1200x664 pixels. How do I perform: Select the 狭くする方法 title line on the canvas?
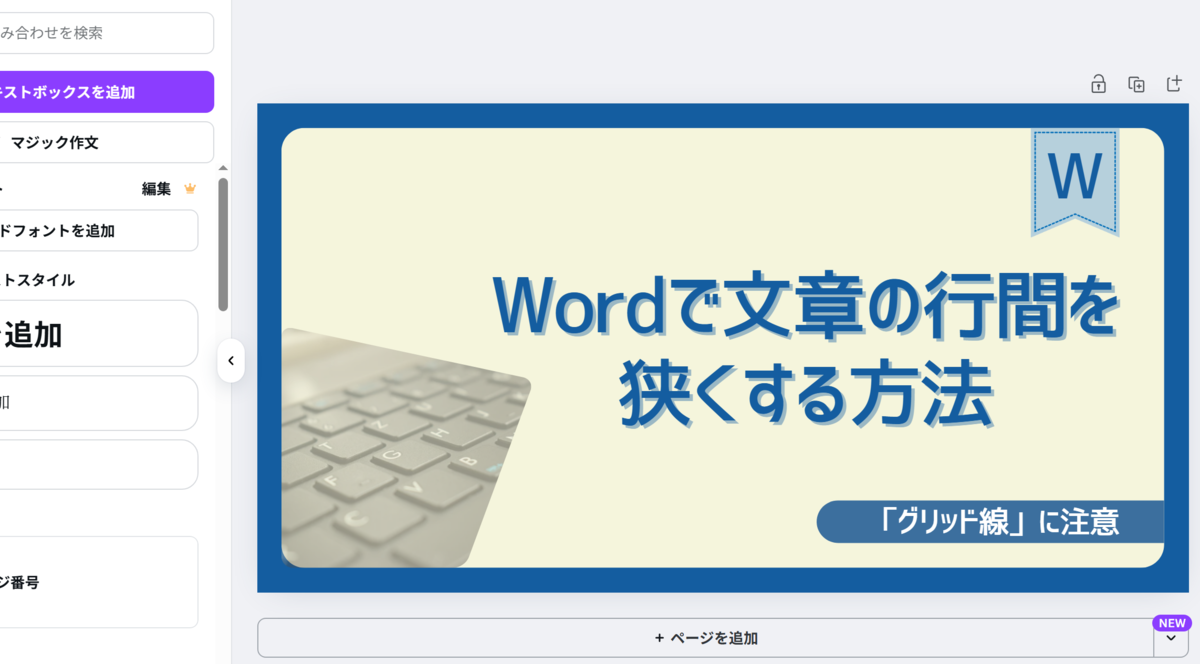(x=805, y=394)
